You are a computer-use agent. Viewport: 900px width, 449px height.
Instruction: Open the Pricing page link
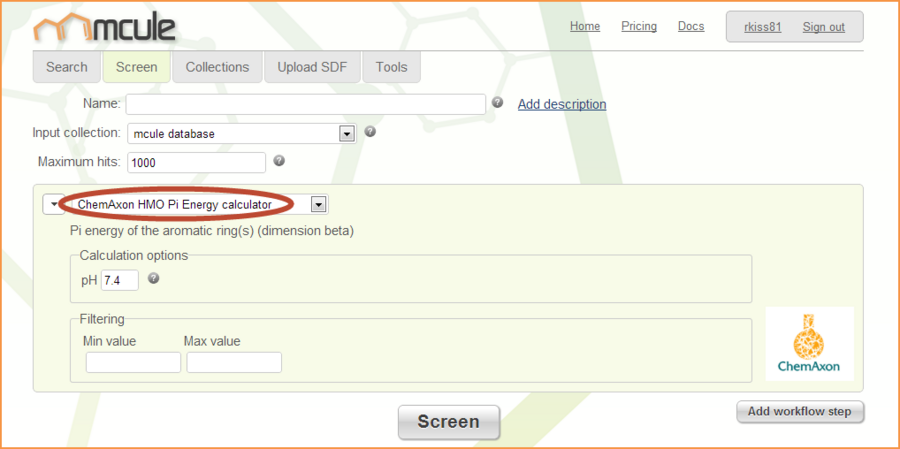(639, 26)
